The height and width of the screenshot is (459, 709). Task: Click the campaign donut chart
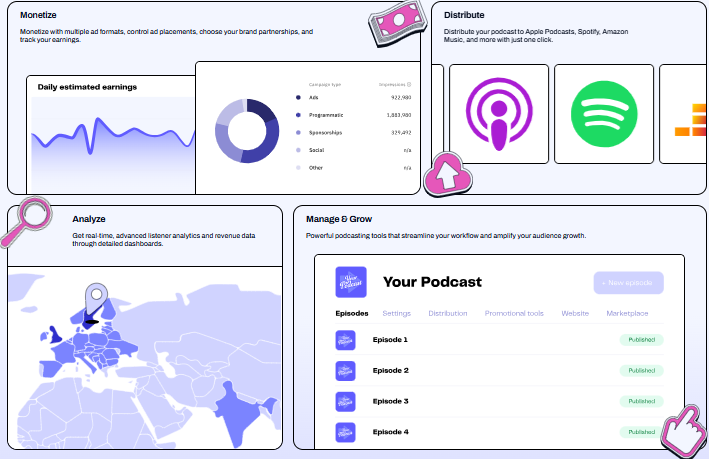(x=247, y=131)
